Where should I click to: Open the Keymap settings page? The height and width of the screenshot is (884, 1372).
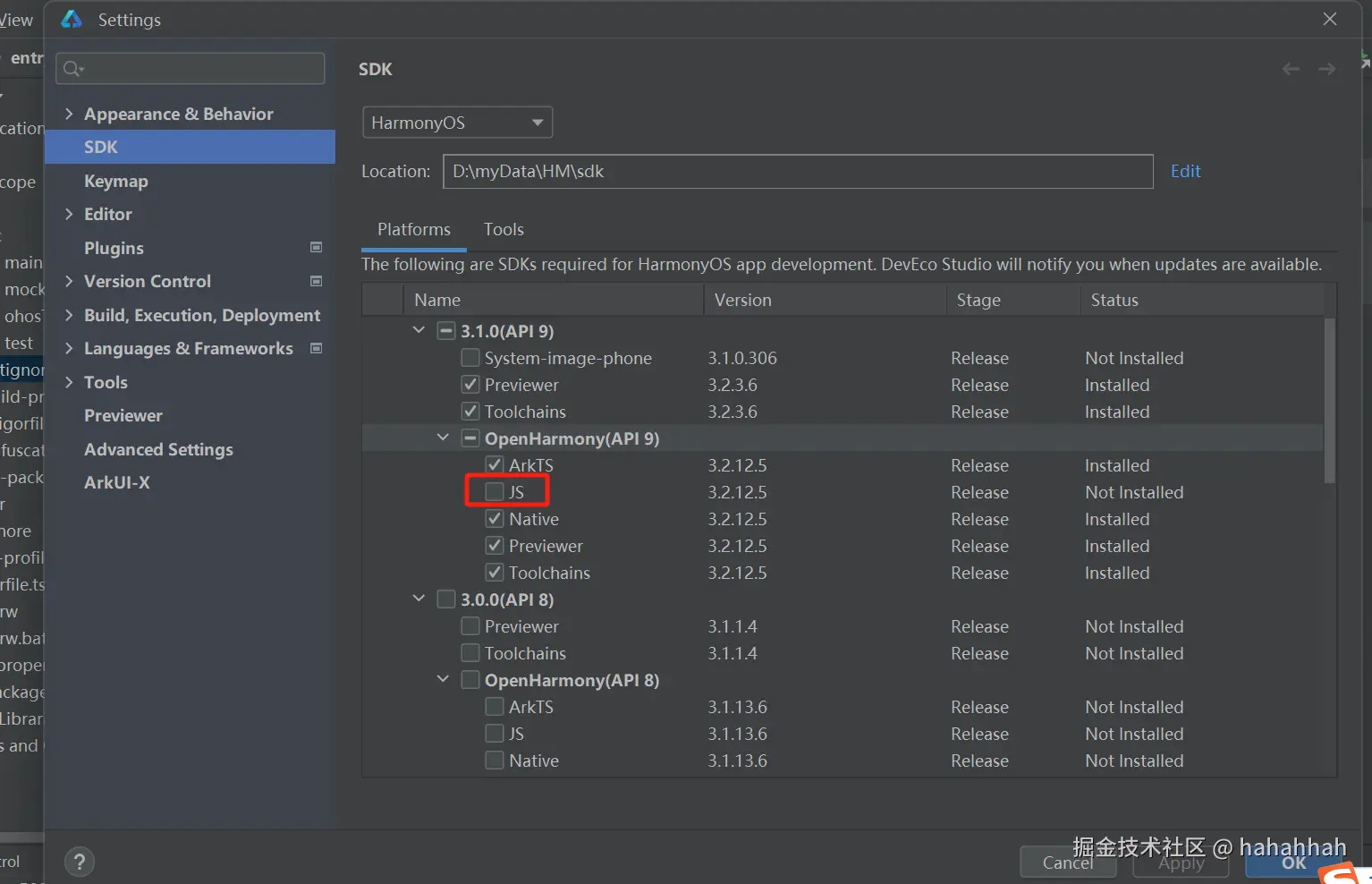115,181
